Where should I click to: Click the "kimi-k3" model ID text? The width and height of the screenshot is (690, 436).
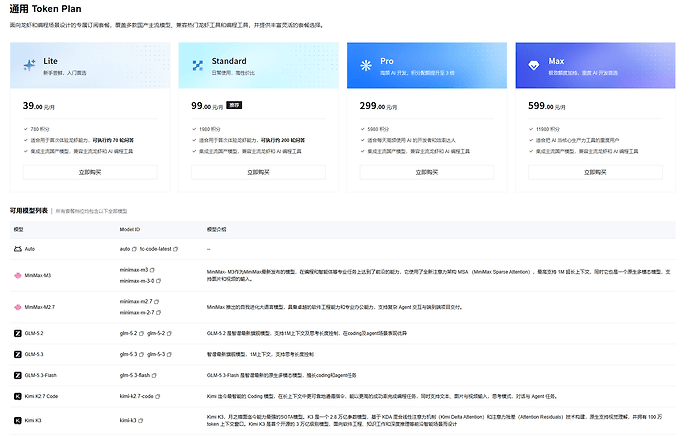[128, 421]
